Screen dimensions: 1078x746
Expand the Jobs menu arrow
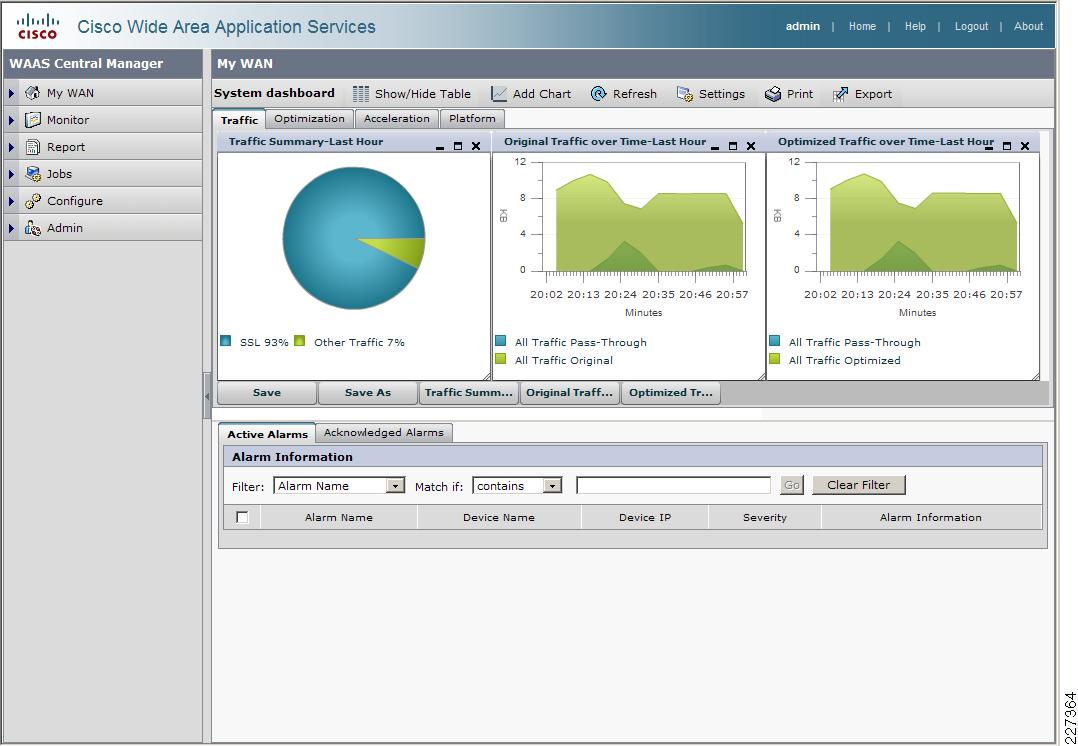12,174
